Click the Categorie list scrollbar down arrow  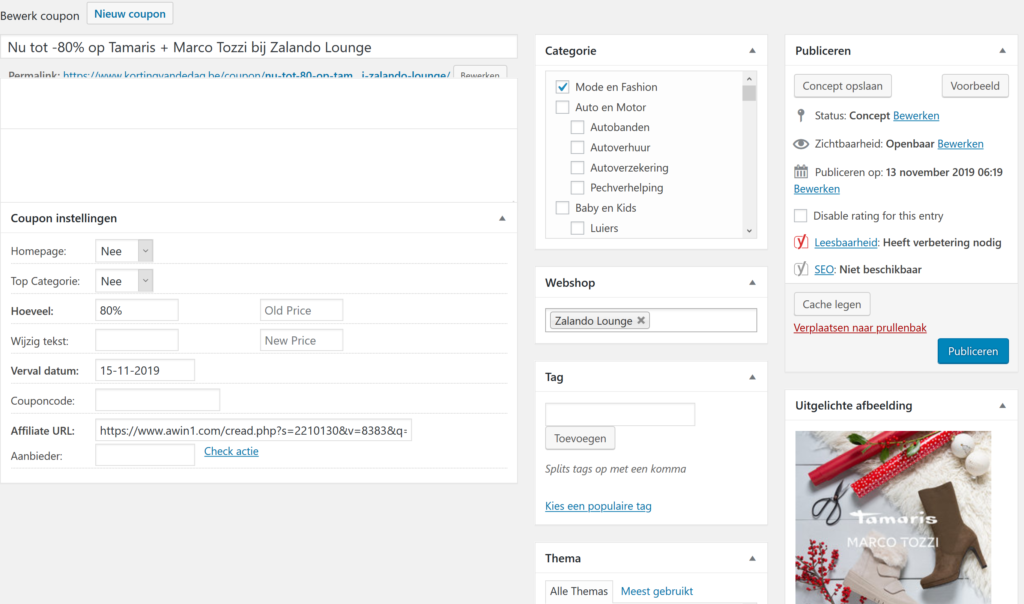point(749,230)
